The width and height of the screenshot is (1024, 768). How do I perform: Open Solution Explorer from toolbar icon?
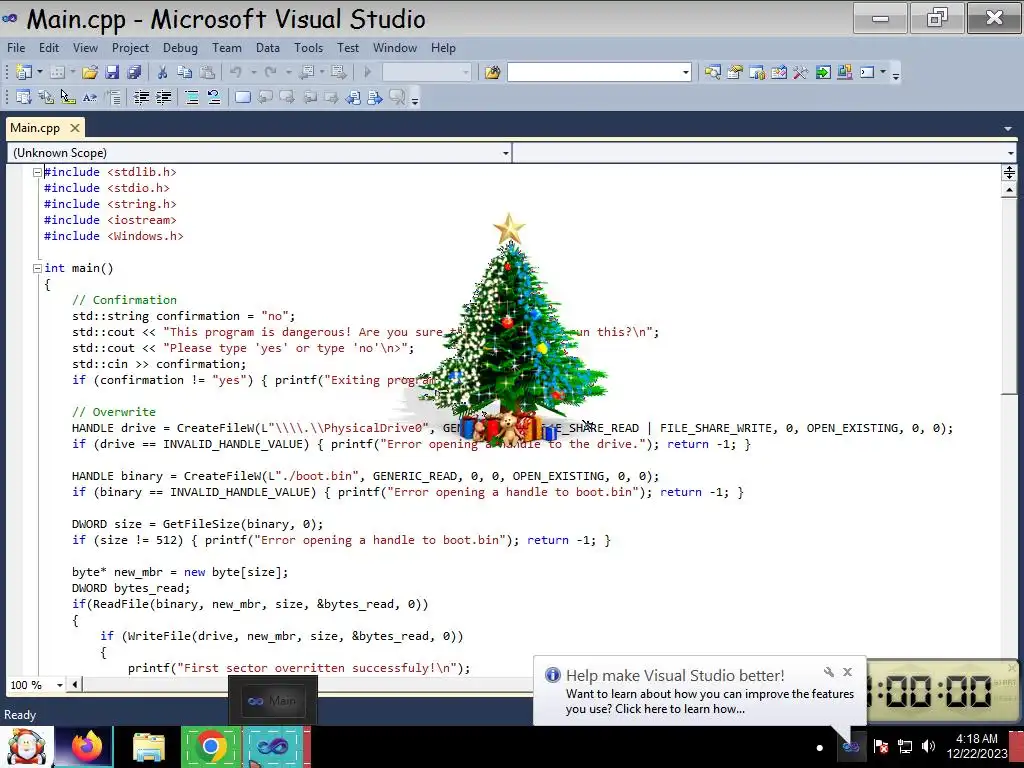[x=712, y=72]
